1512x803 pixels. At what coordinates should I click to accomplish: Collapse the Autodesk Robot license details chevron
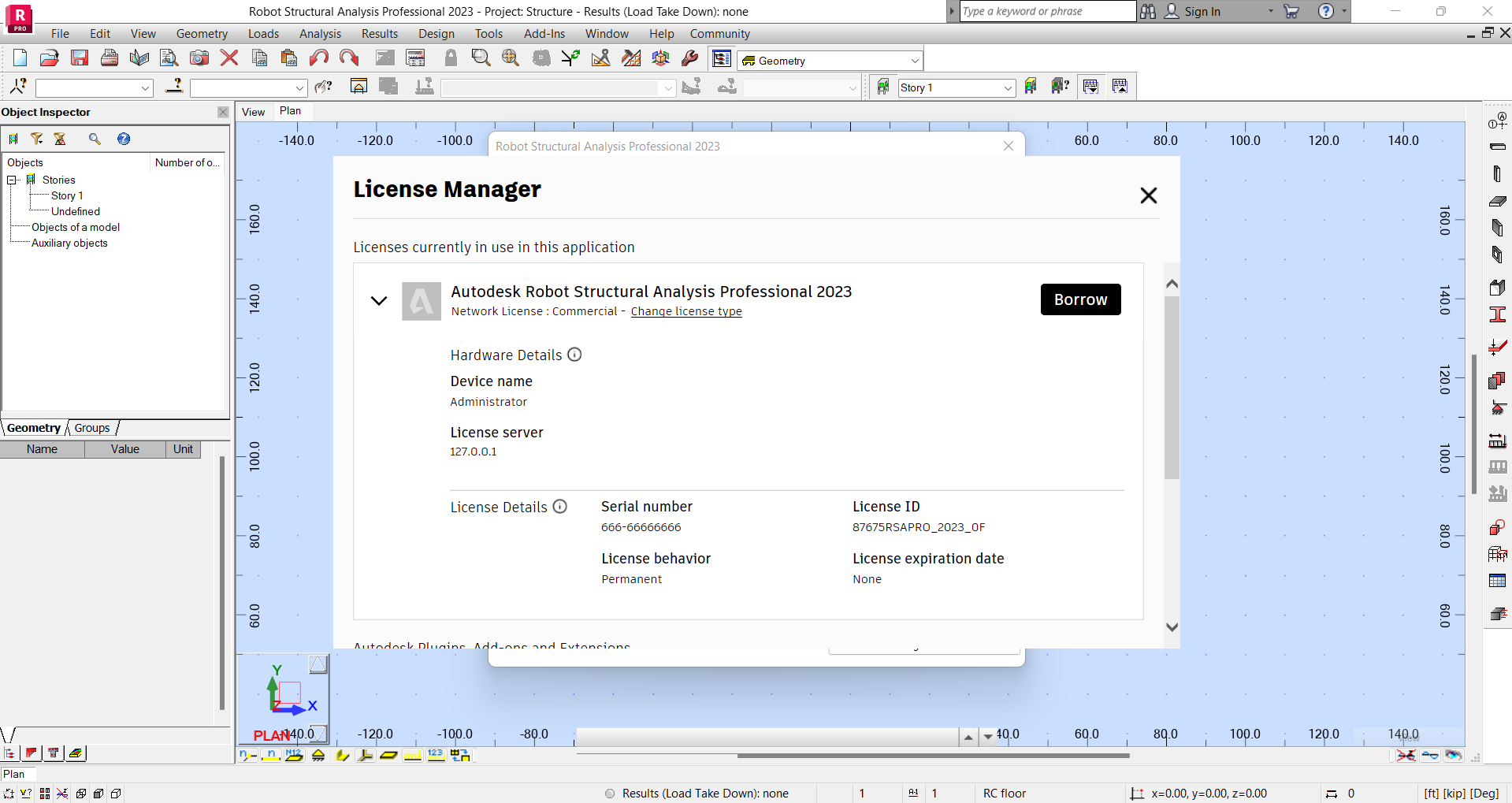(x=379, y=300)
